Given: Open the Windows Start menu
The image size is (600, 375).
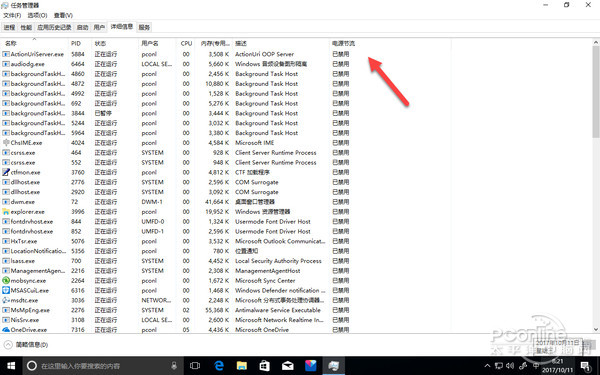Looking at the screenshot, I should (11, 366).
